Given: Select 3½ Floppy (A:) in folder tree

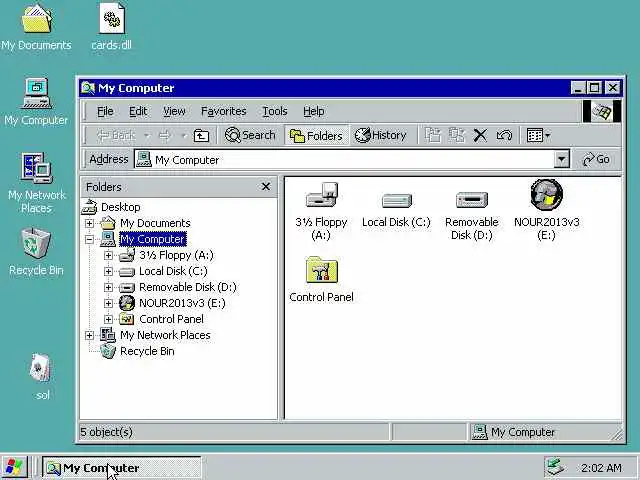Looking at the screenshot, I should 176,256.
